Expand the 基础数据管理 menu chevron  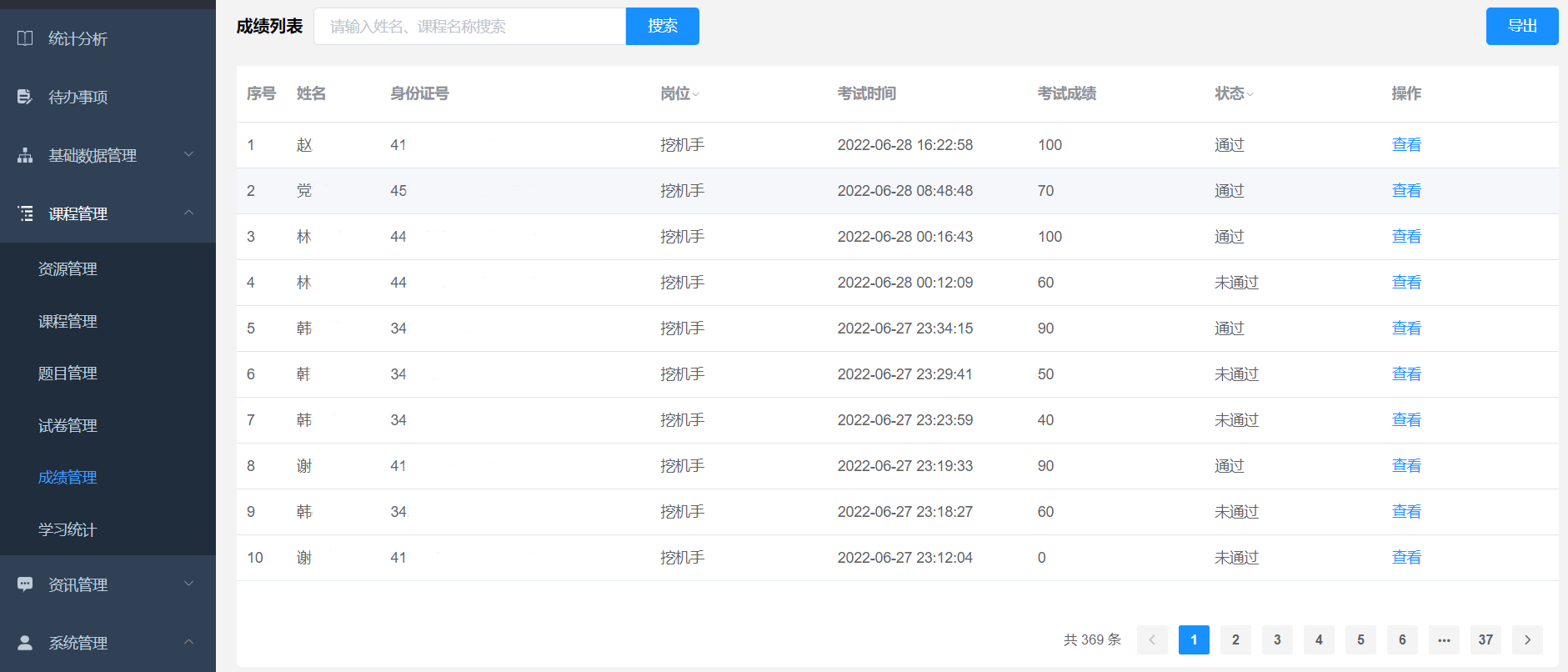[188, 154]
